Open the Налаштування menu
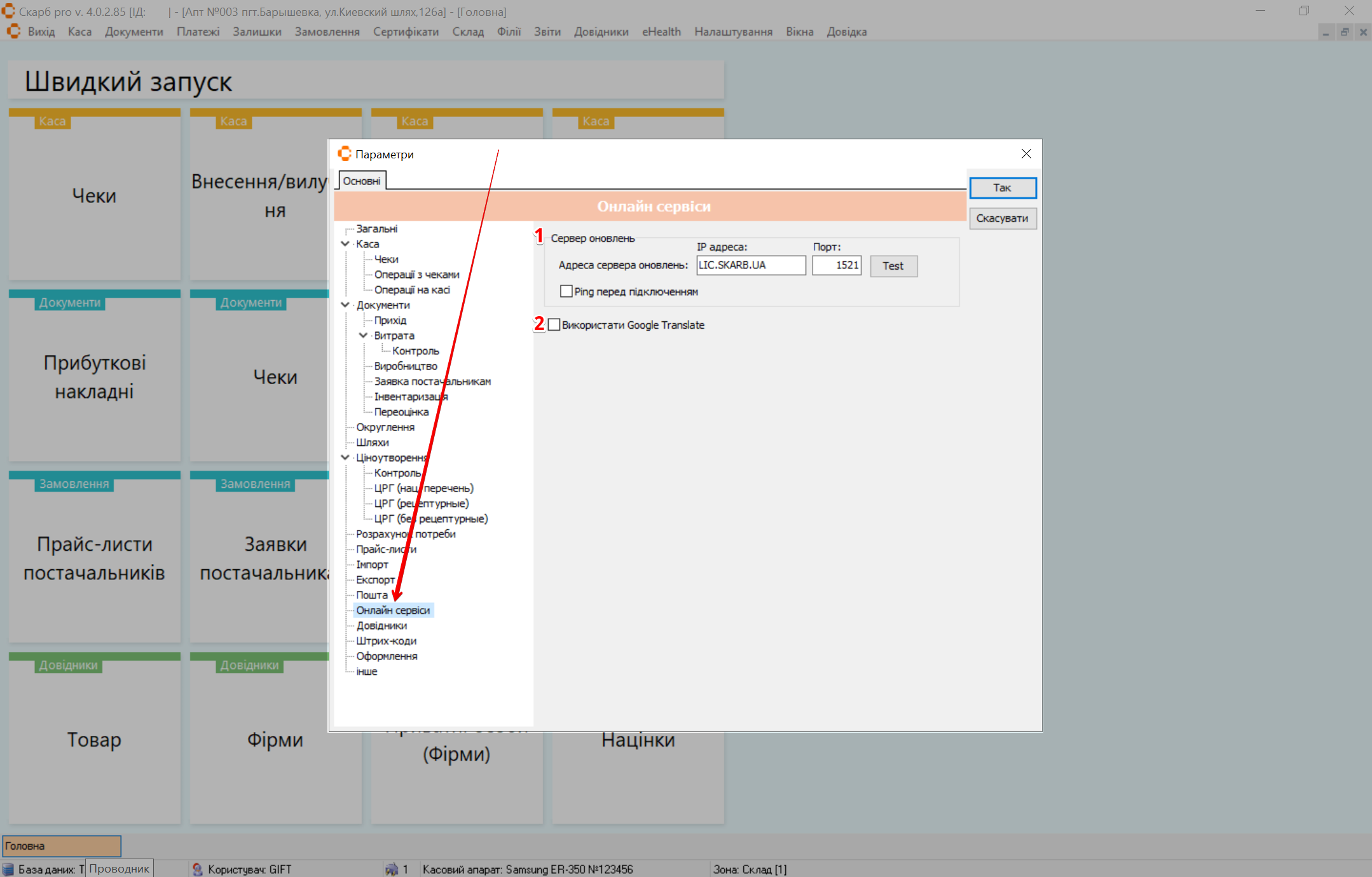The width and height of the screenshot is (1372, 877). (x=732, y=32)
